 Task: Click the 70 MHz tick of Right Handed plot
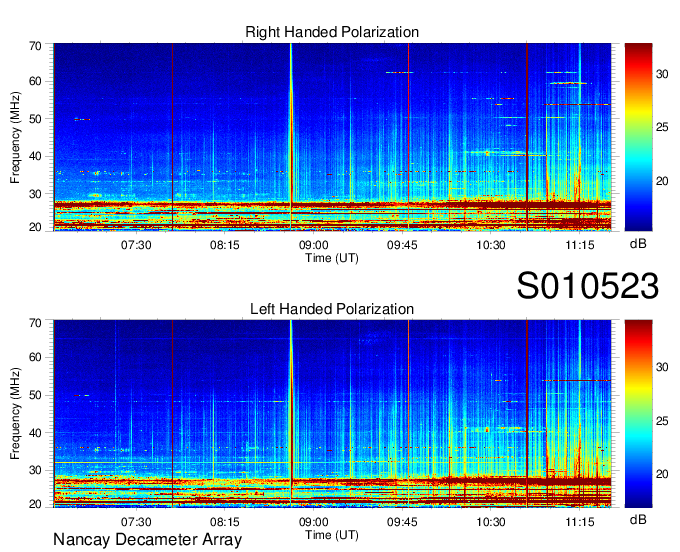pos(35,46)
